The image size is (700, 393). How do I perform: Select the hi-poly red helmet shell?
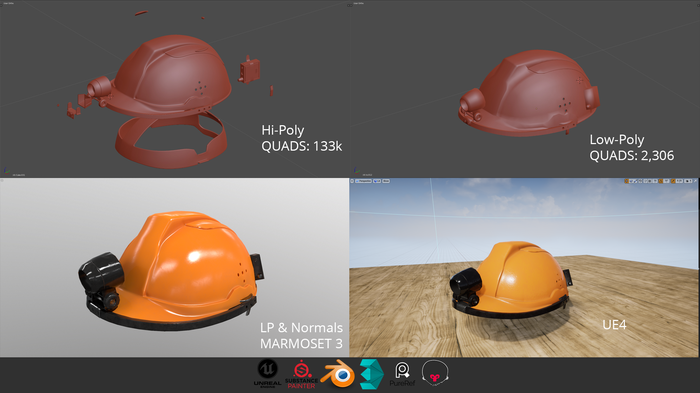pos(174,76)
